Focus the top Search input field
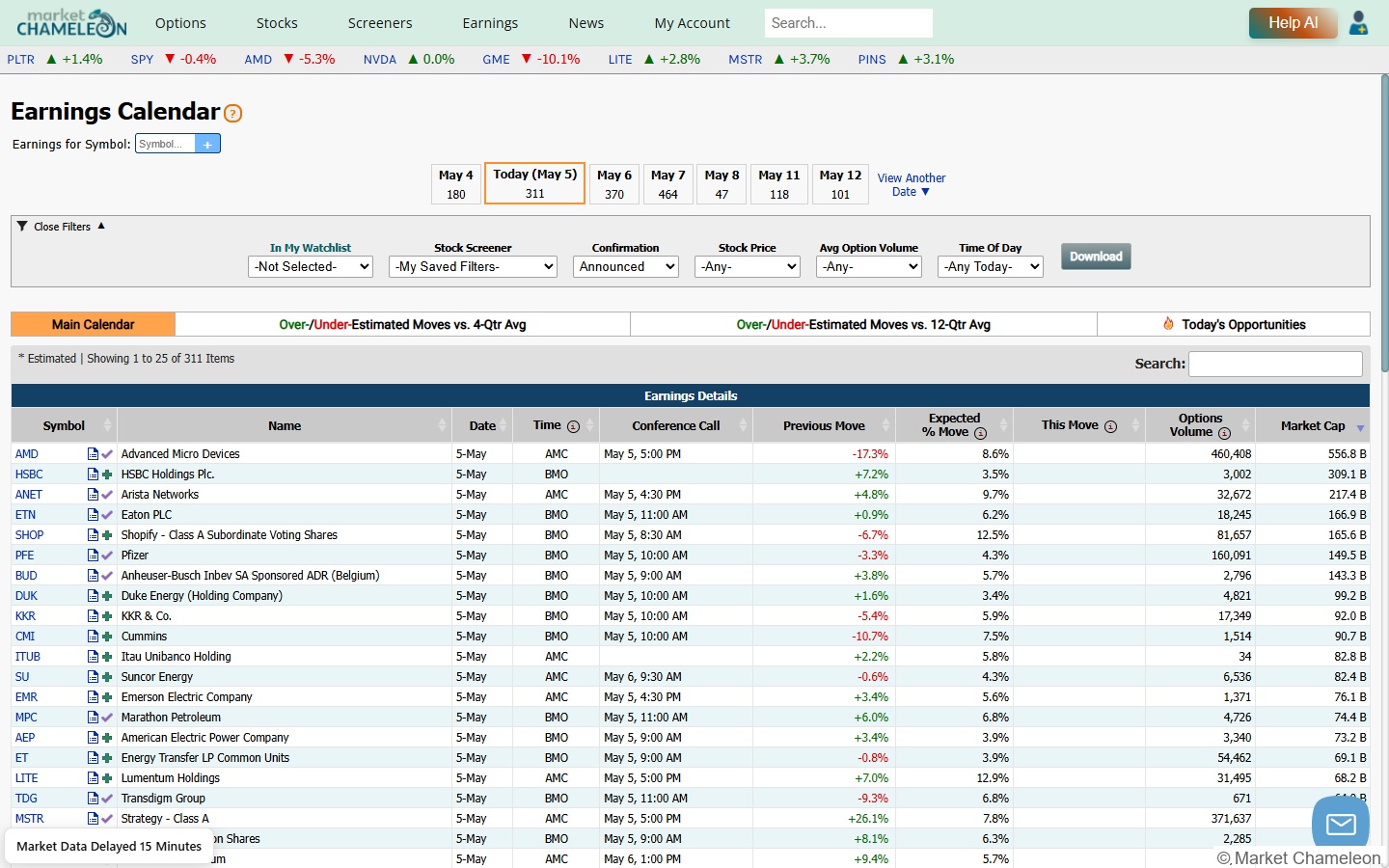Screen dimensions: 1389x868 point(849,23)
